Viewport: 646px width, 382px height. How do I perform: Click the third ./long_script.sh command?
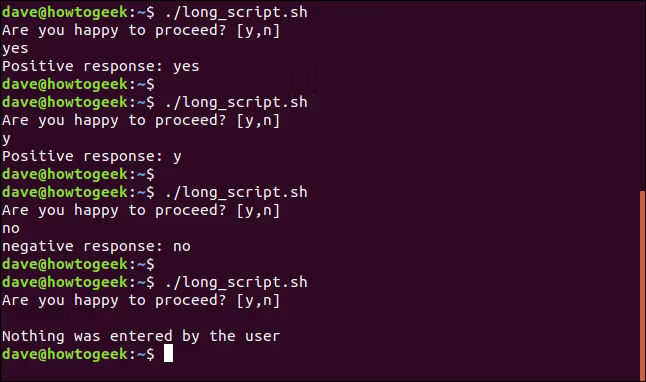point(236,192)
